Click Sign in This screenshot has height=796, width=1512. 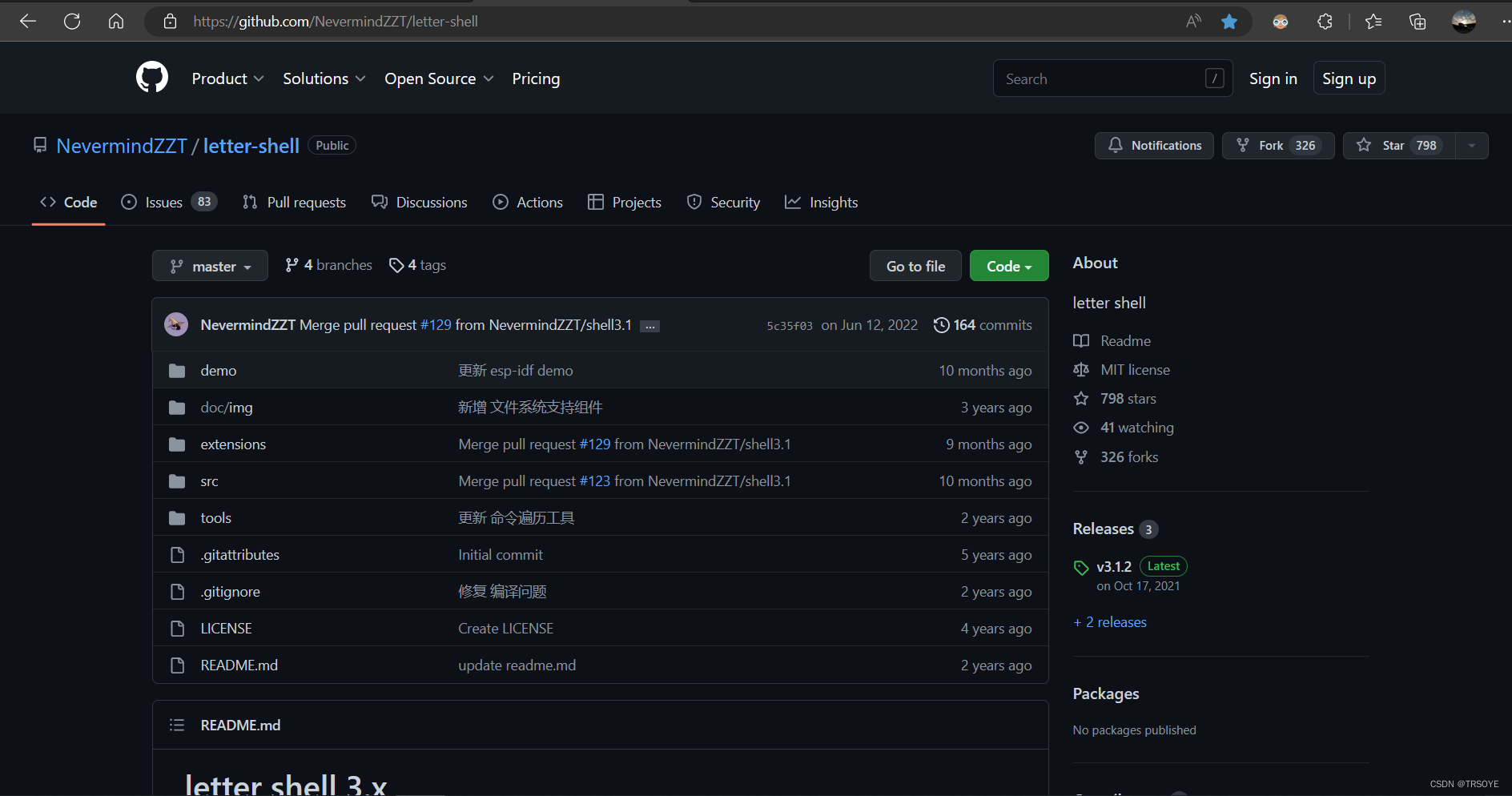coord(1273,78)
